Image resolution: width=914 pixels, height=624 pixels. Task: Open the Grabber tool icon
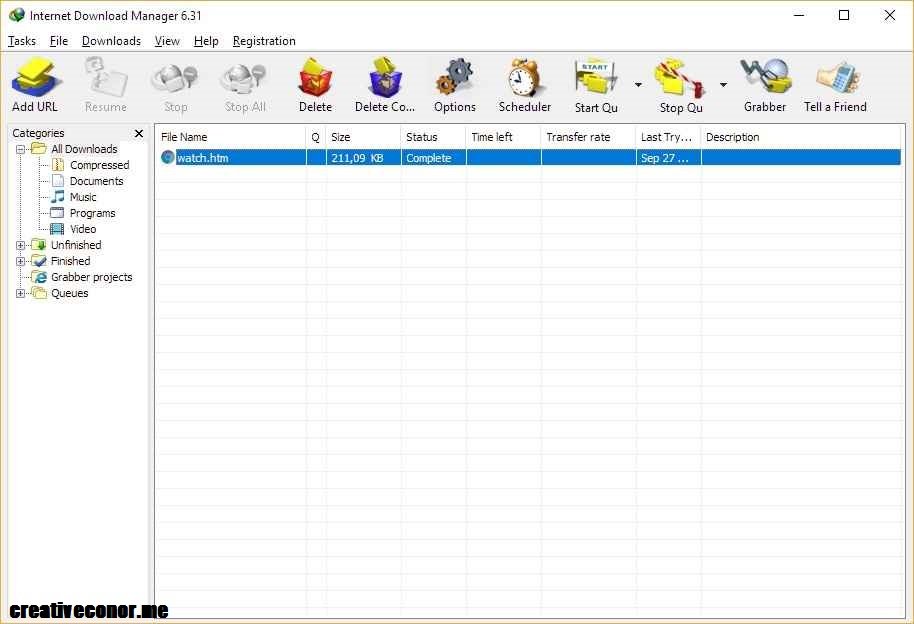(x=765, y=76)
